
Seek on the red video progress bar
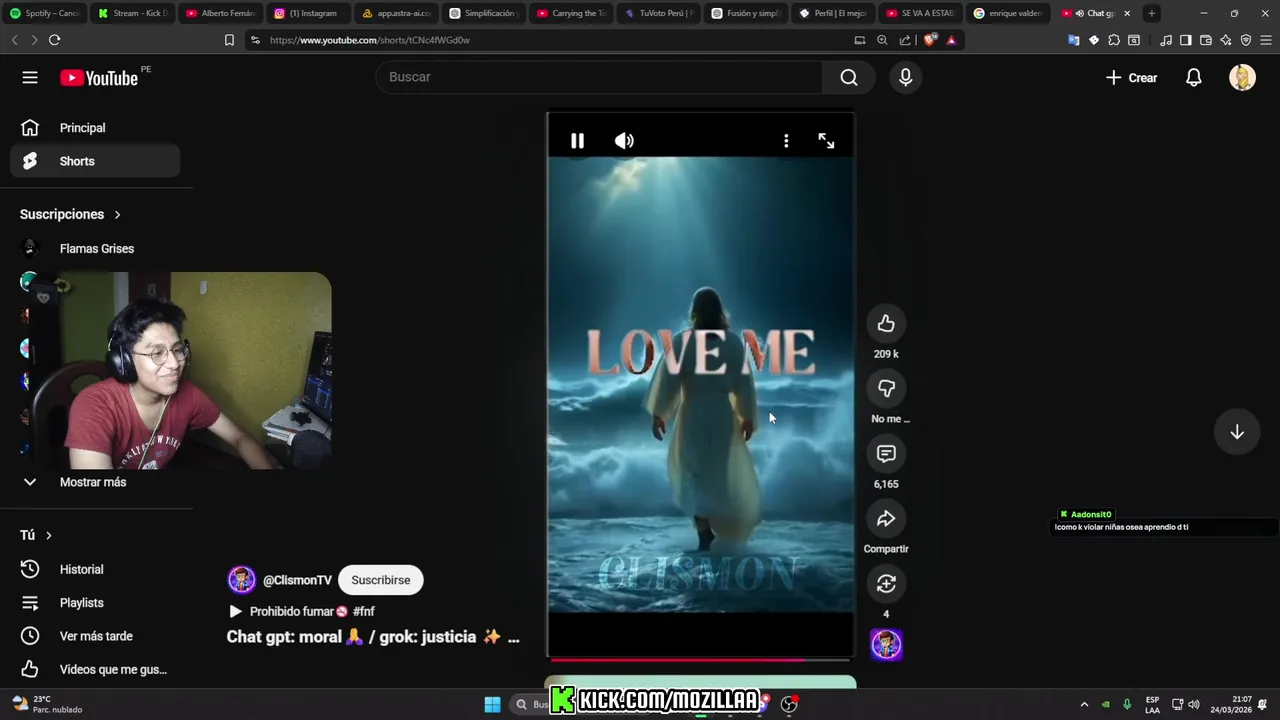point(700,659)
